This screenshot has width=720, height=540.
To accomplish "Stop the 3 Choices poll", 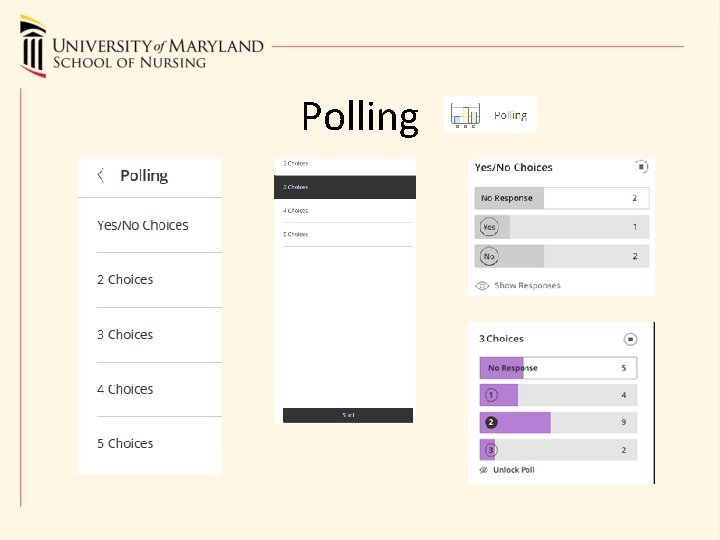I will coord(630,339).
